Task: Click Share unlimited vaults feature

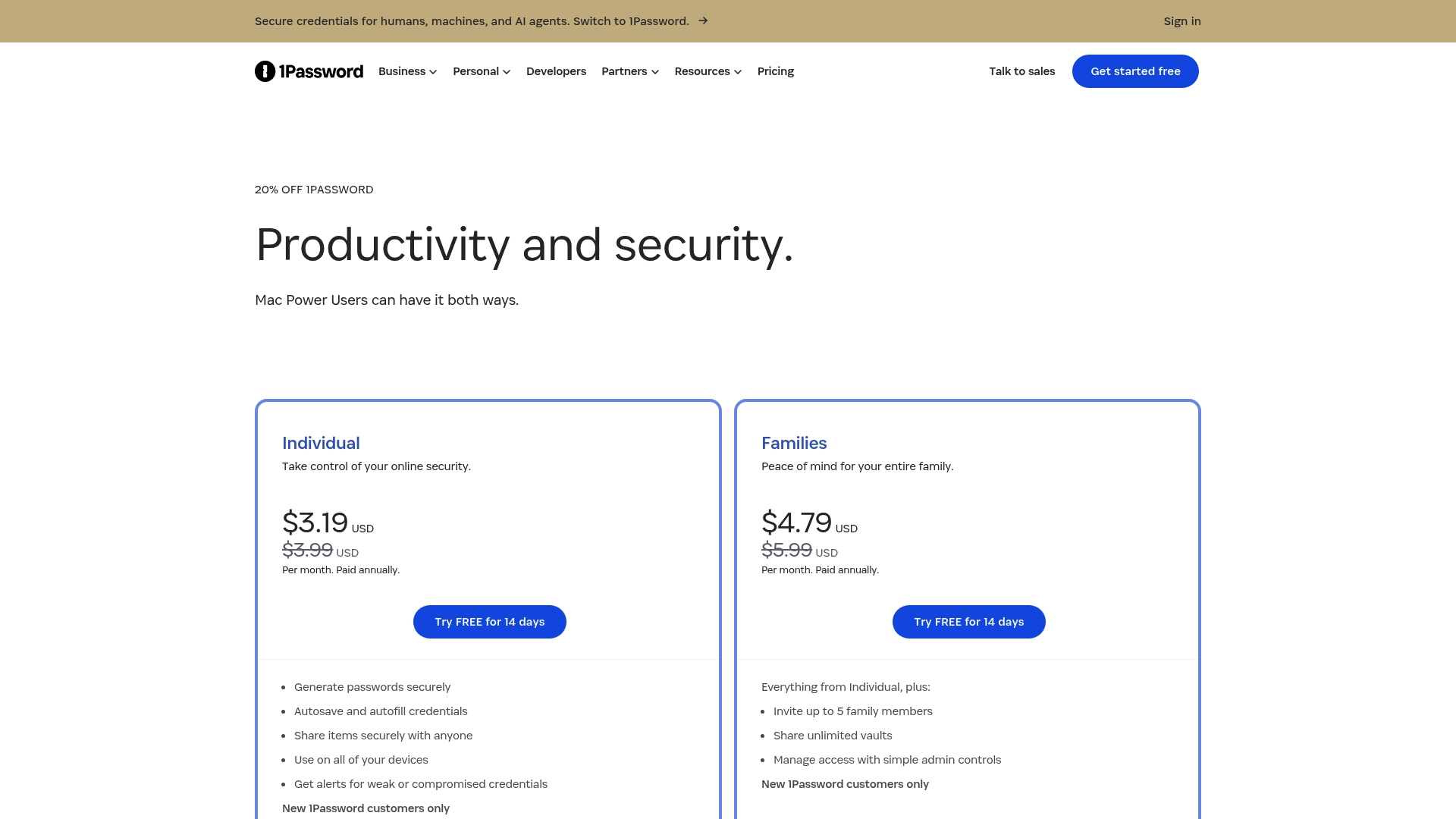Action: (x=833, y=736)
